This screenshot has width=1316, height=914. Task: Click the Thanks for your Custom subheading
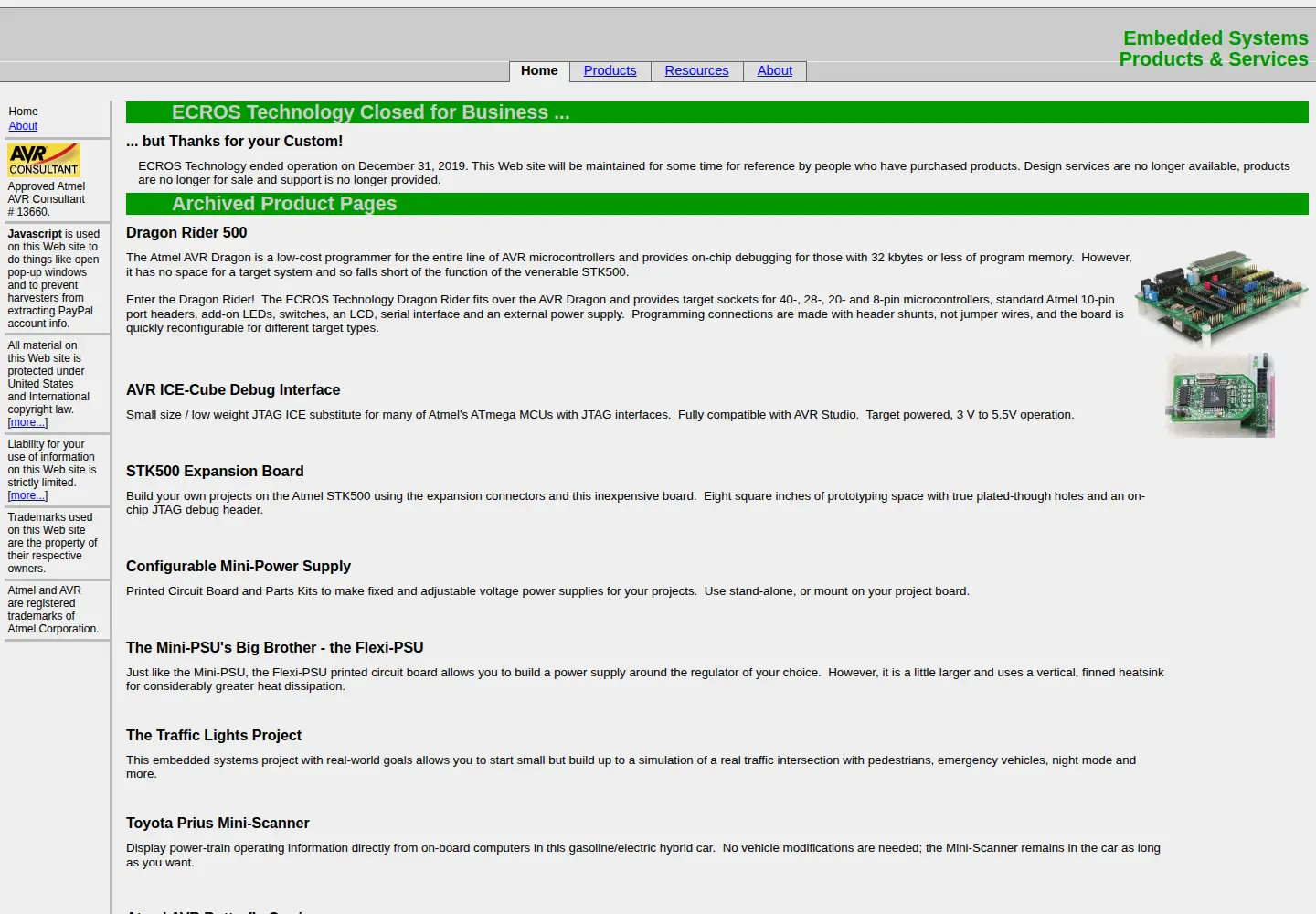point(235,142)
